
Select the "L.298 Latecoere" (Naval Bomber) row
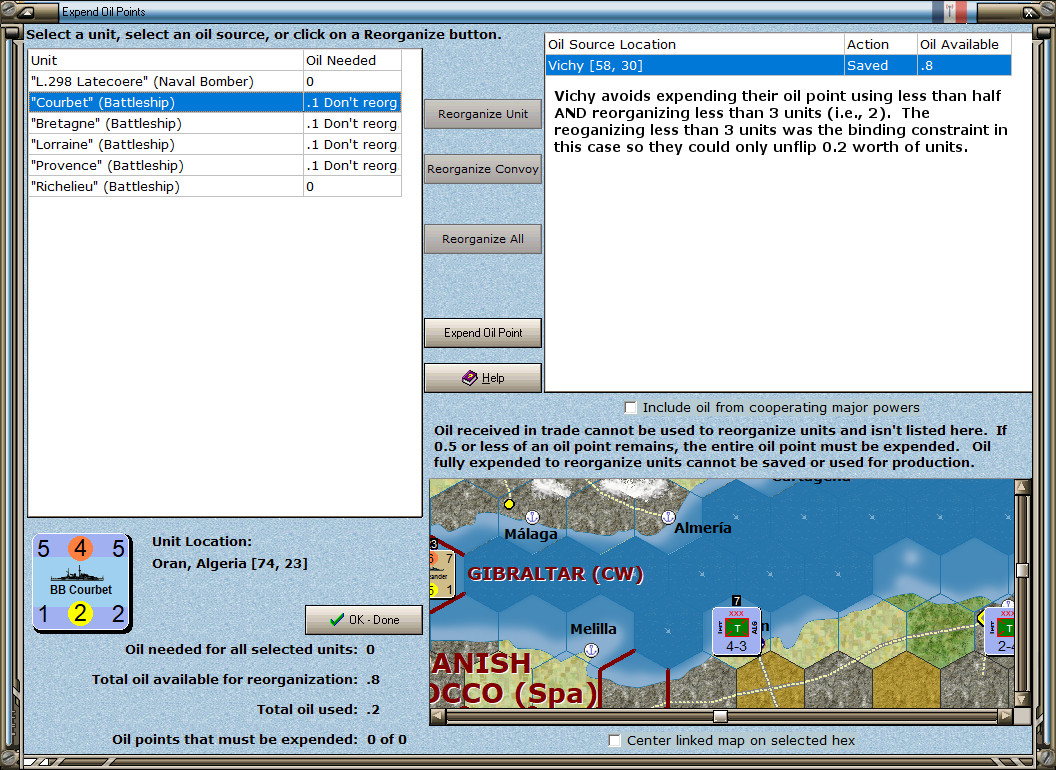[x=215, y=82]
